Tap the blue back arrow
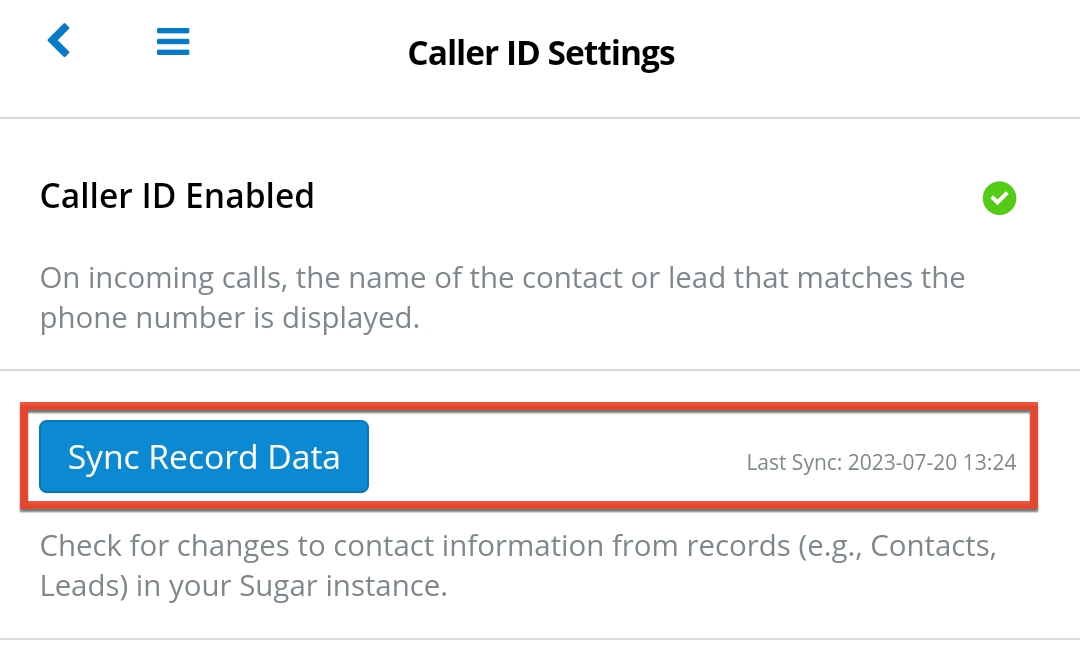Image resolution: width=1080 pixels, height=645 pixels. point(59,41)
